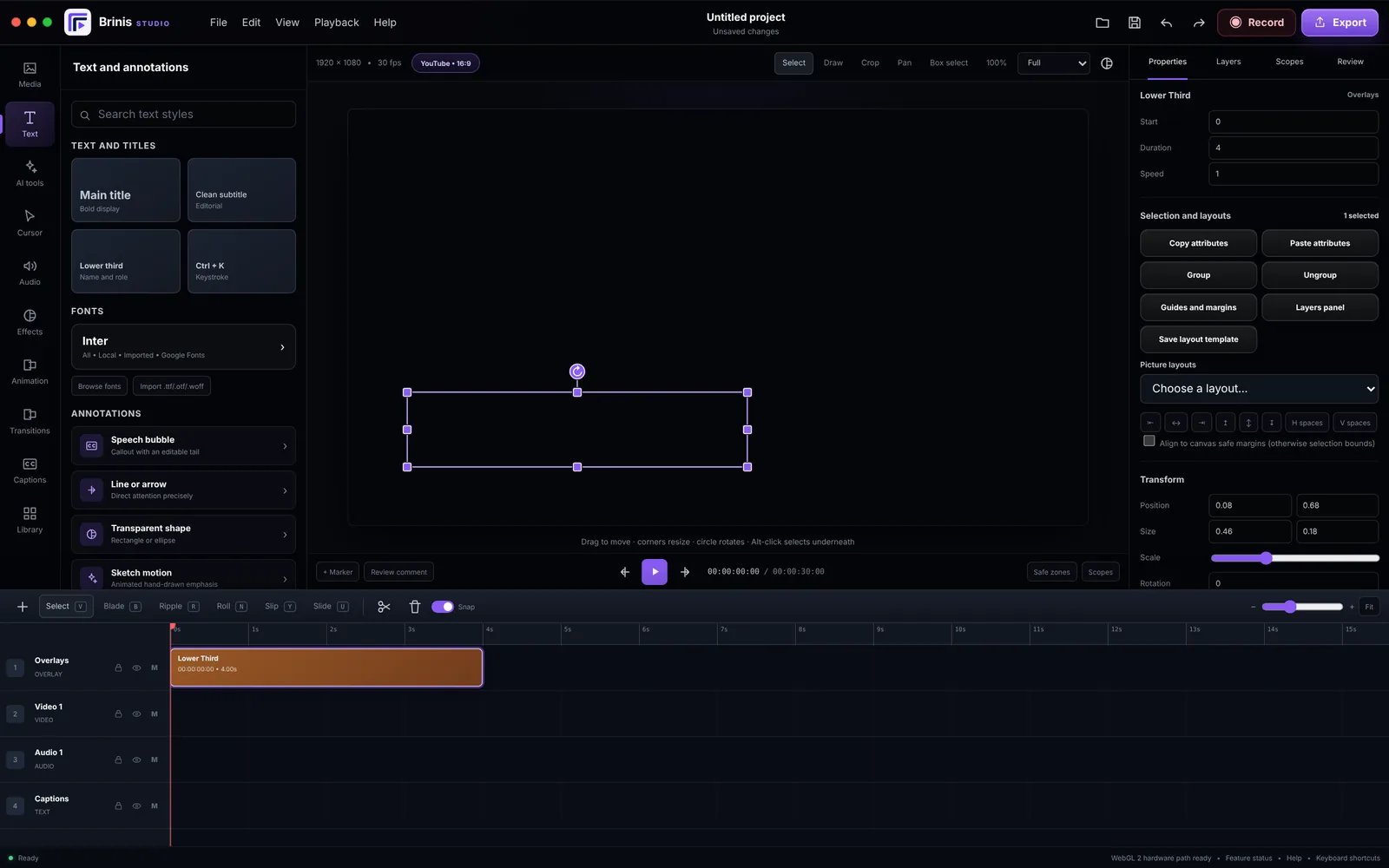The image size is (1389, 868).
Task: Open the File menu
Action: (219, 23)
